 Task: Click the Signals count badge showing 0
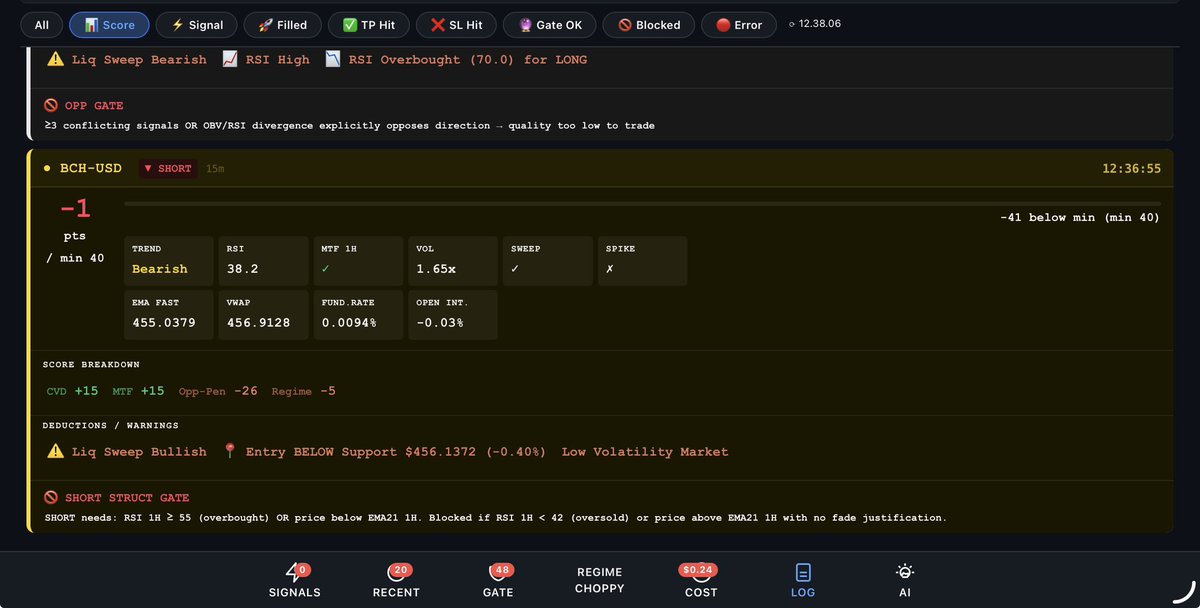pyautogui.click(x=303, y=569)
